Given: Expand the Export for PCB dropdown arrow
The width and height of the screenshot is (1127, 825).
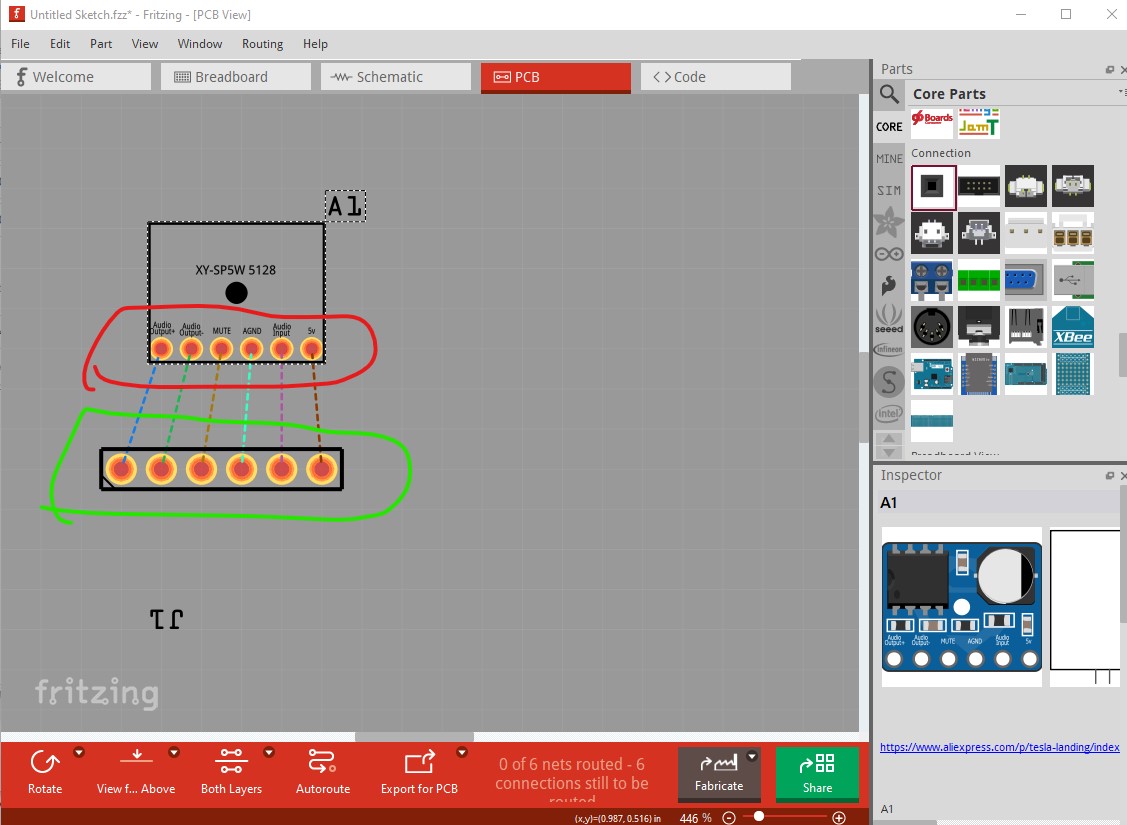Looking at the screenshot, I should [462, 753].
